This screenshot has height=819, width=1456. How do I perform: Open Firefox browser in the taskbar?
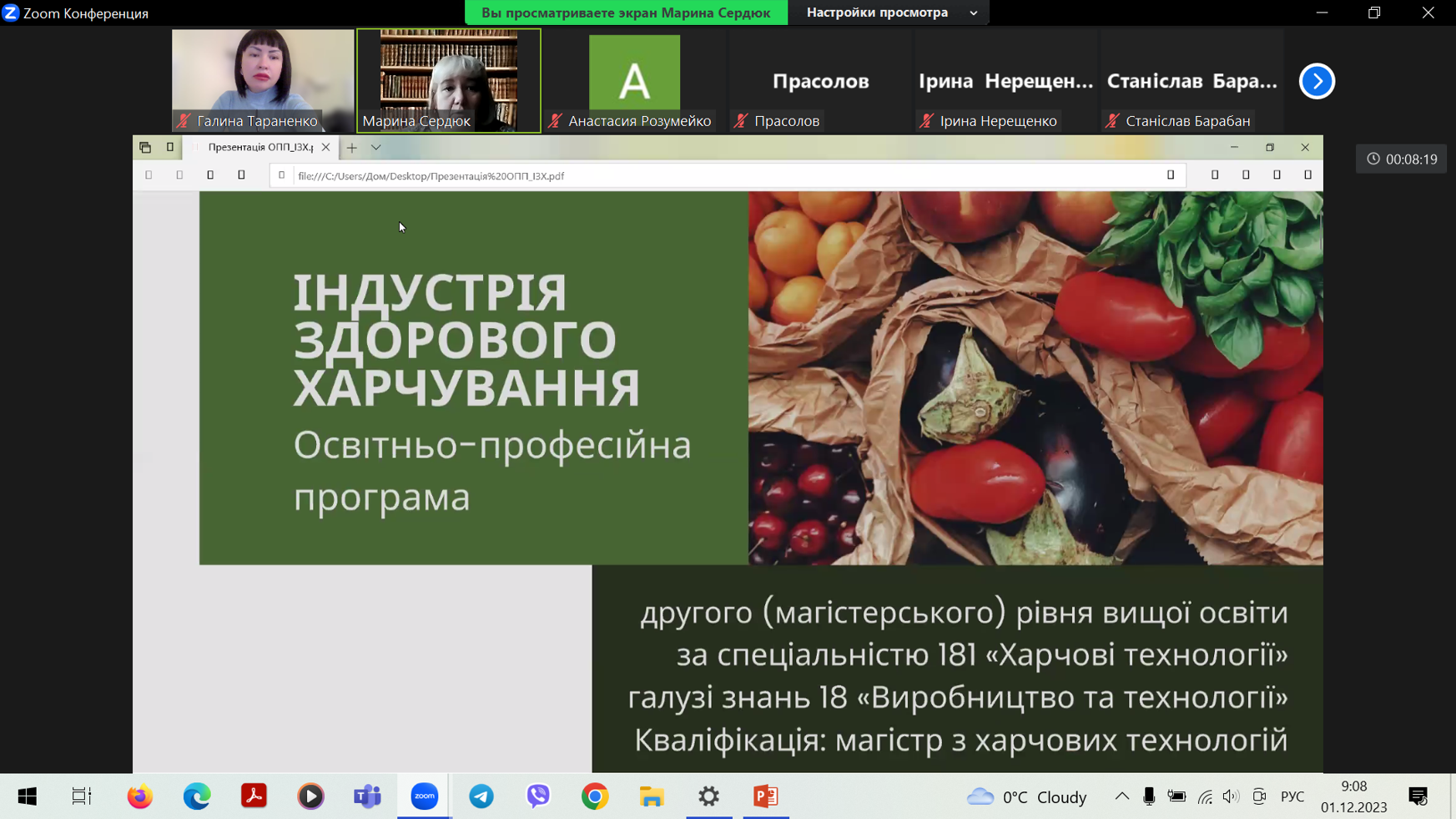(140, 796)
